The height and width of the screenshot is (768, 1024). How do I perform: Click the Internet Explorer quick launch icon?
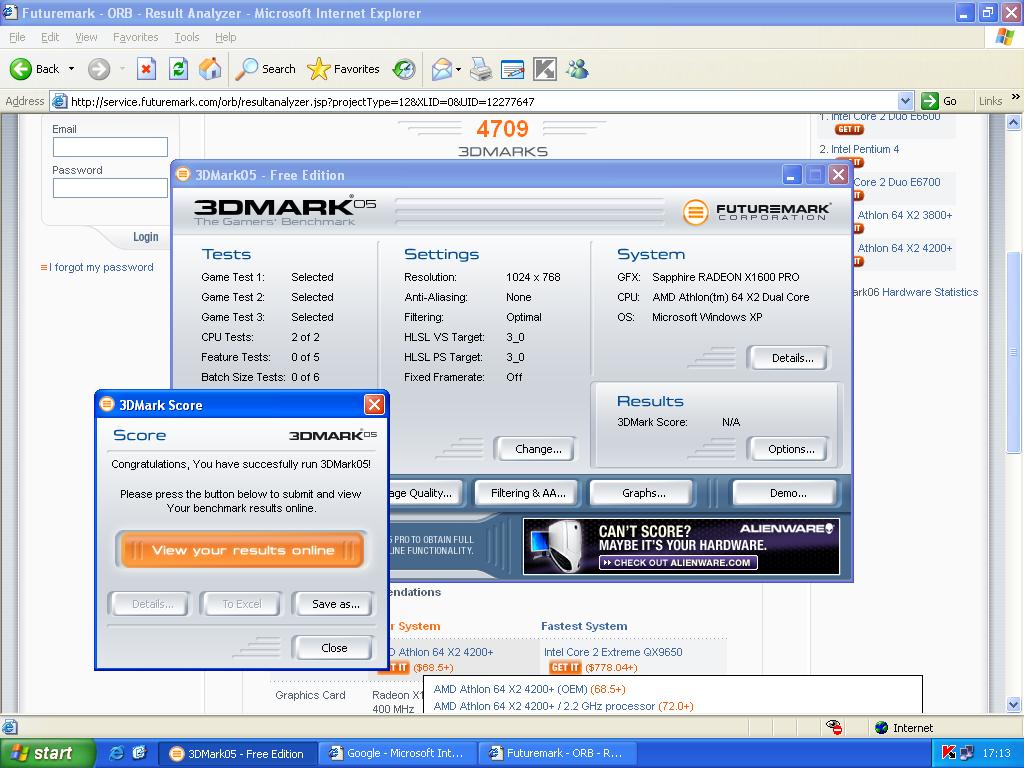coord(117,753)
